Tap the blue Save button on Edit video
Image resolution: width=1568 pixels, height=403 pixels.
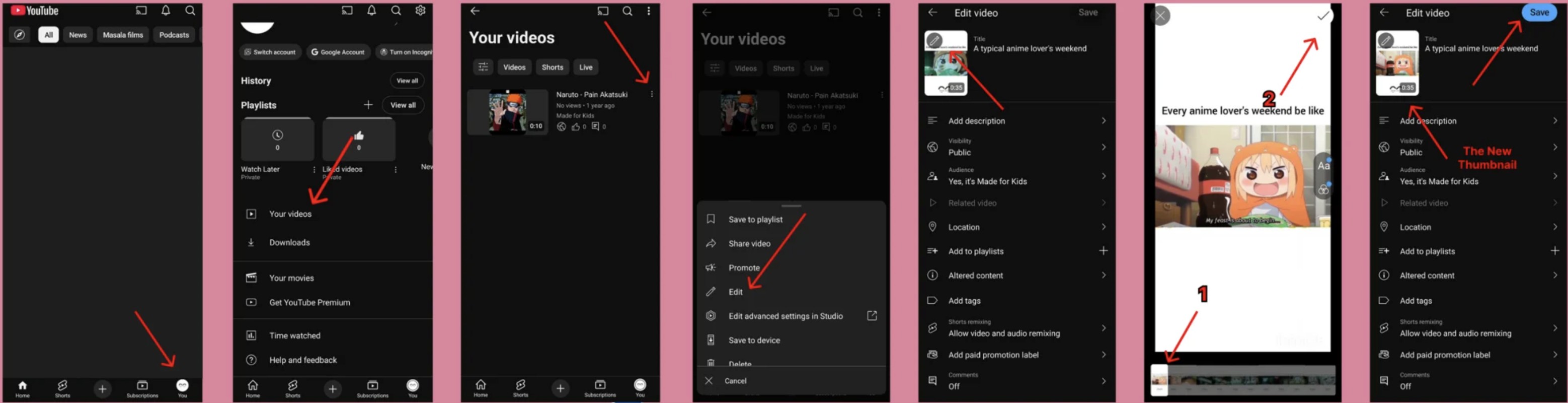(1539, 12)
